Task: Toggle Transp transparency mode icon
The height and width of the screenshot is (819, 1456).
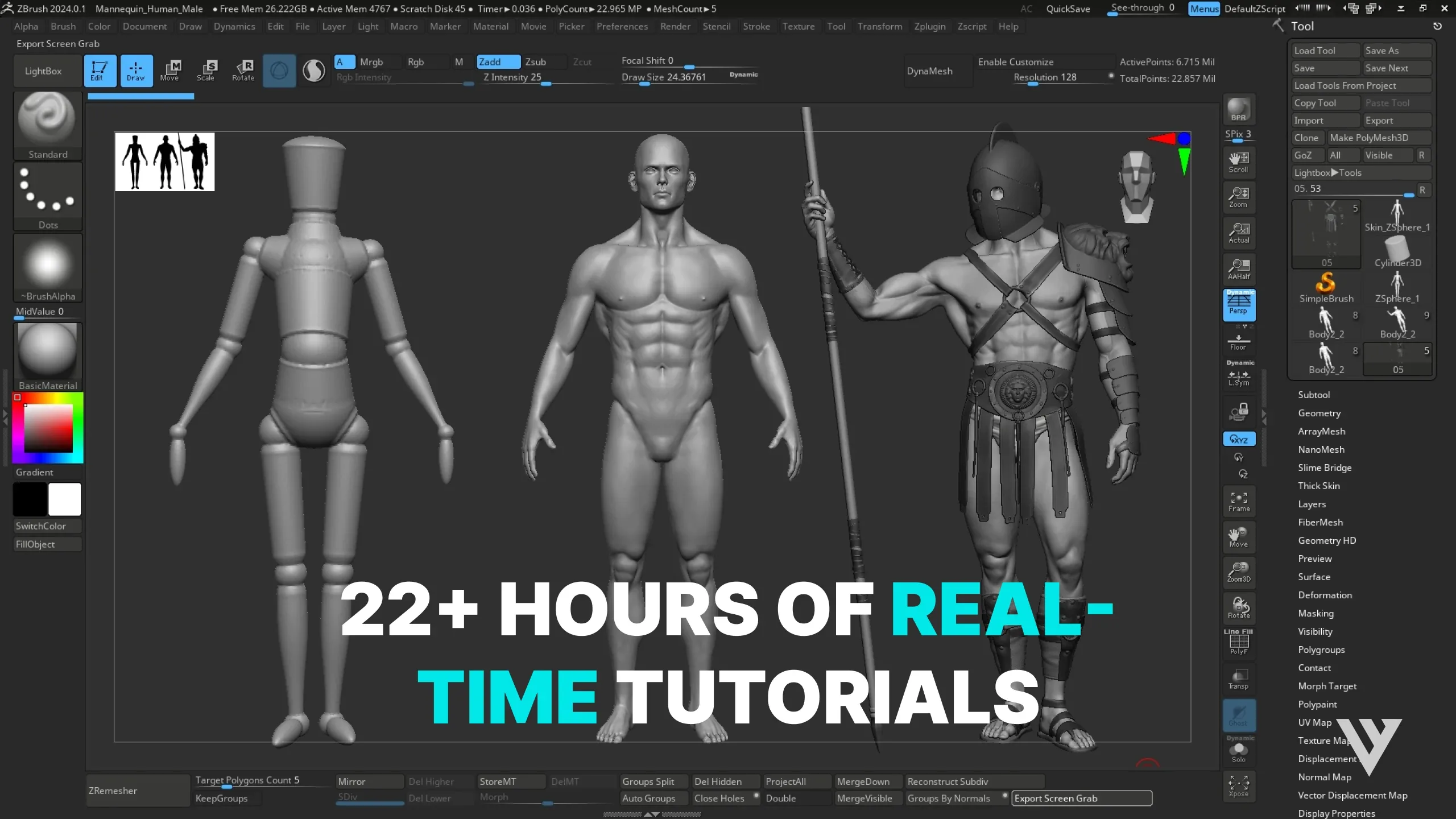Action: [x=1238, y=679]
